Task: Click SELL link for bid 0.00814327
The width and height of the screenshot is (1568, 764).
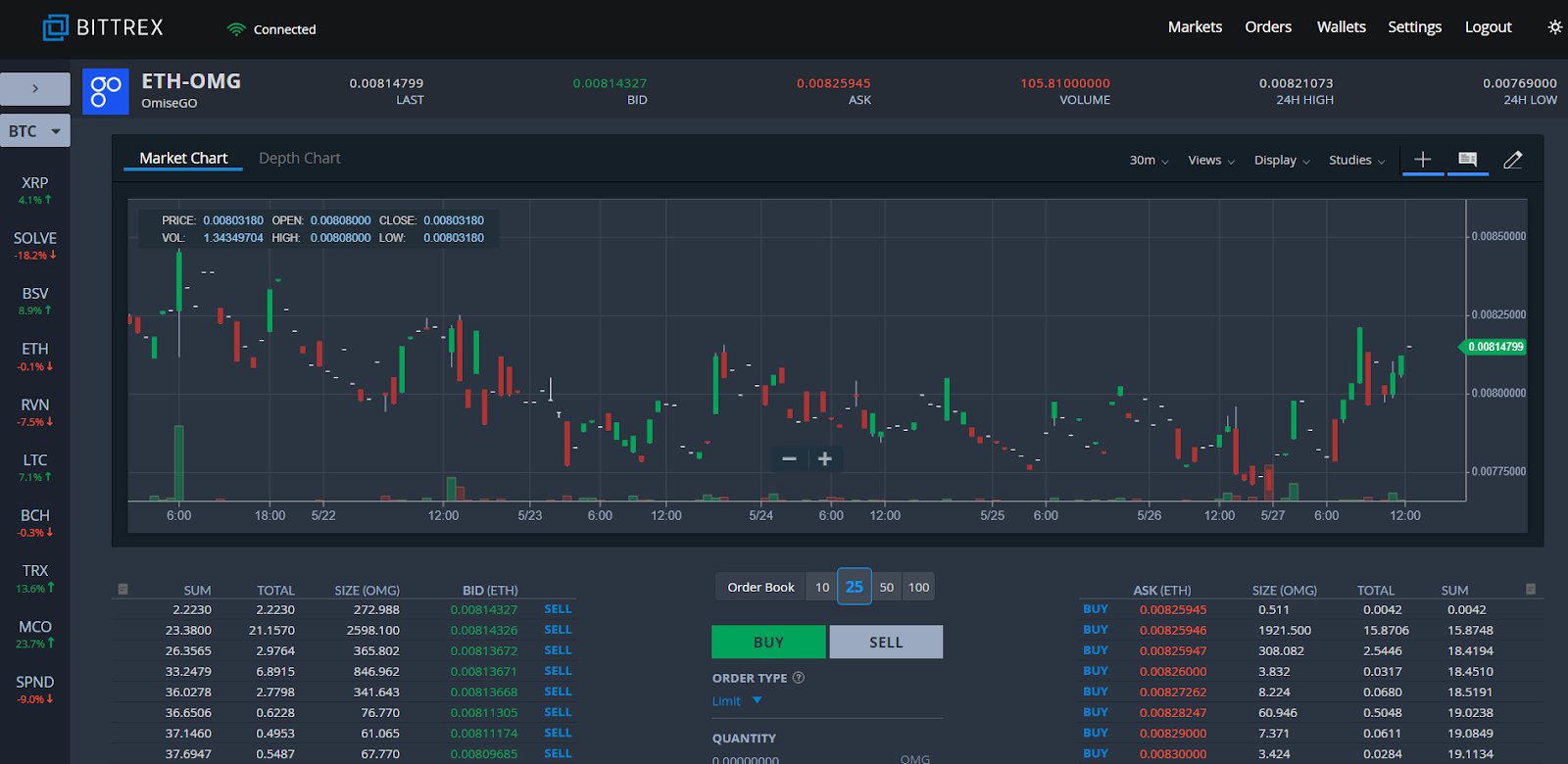Action: 558,609
